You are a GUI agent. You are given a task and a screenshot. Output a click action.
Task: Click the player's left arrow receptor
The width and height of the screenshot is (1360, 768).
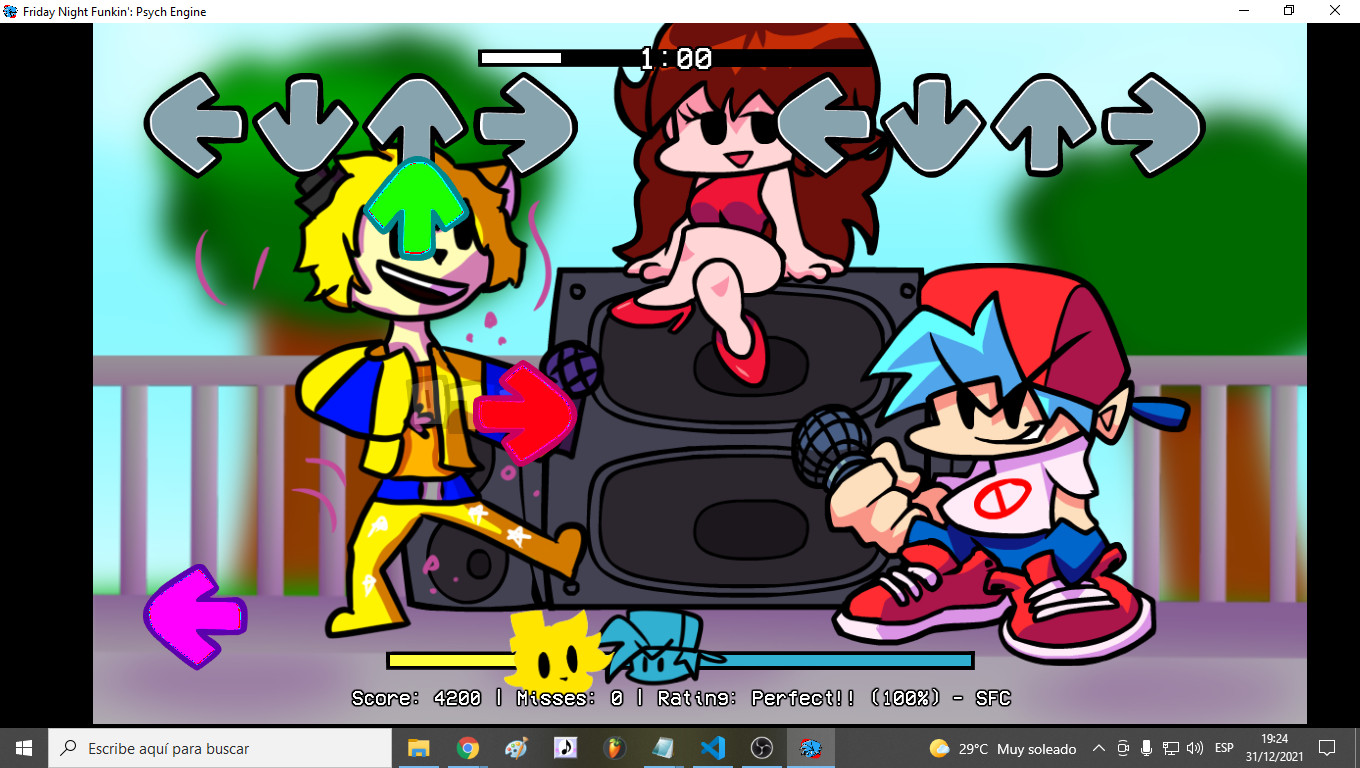pyautogui.click(x=826, y=125)
